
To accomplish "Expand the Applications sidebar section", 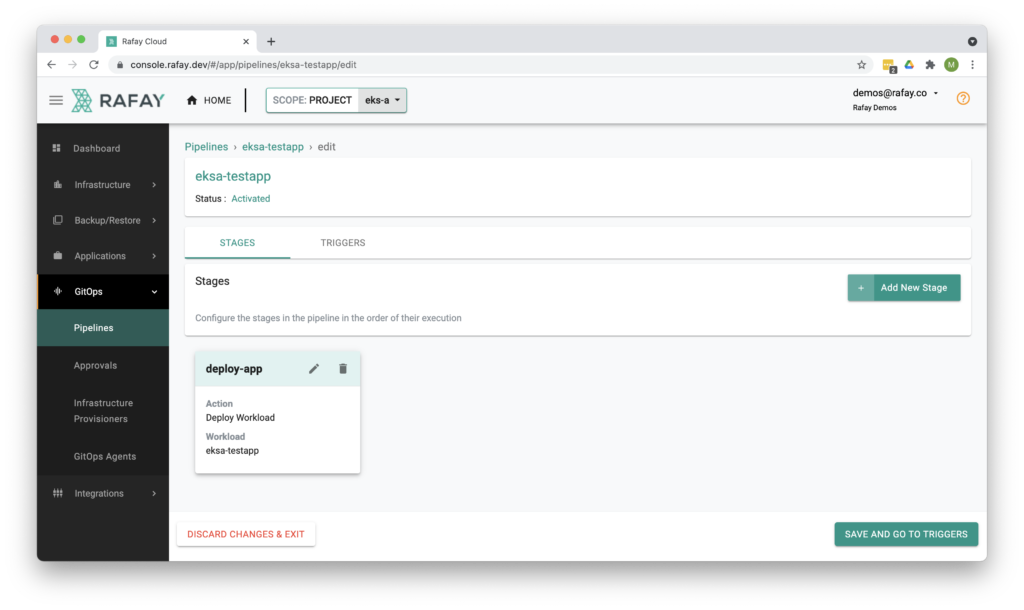I will 103,256.
